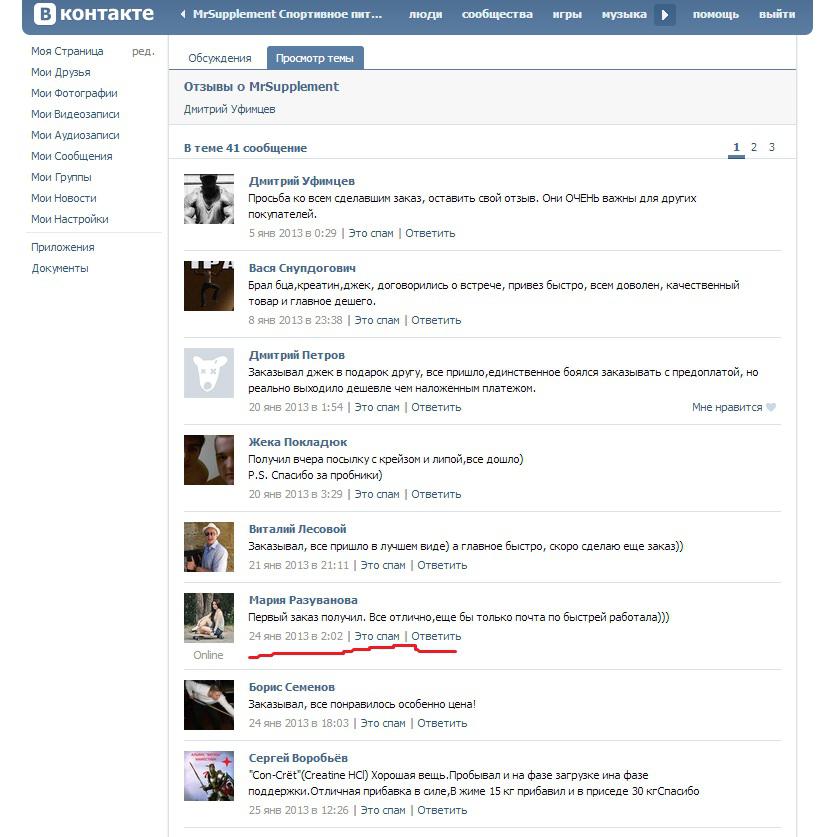Open Дмитрий Петров's default avatar
This screenshot has height=837, width=835.
[x=209, y=373]
